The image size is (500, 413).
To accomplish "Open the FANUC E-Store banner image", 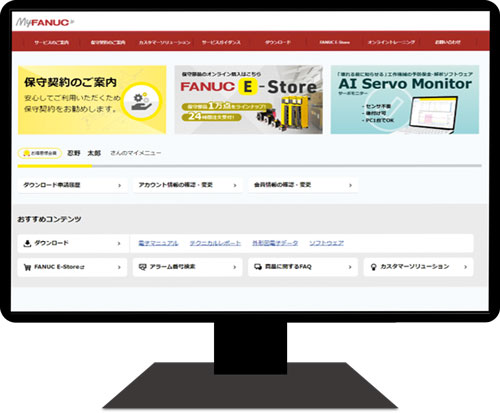I will point(249,100).
